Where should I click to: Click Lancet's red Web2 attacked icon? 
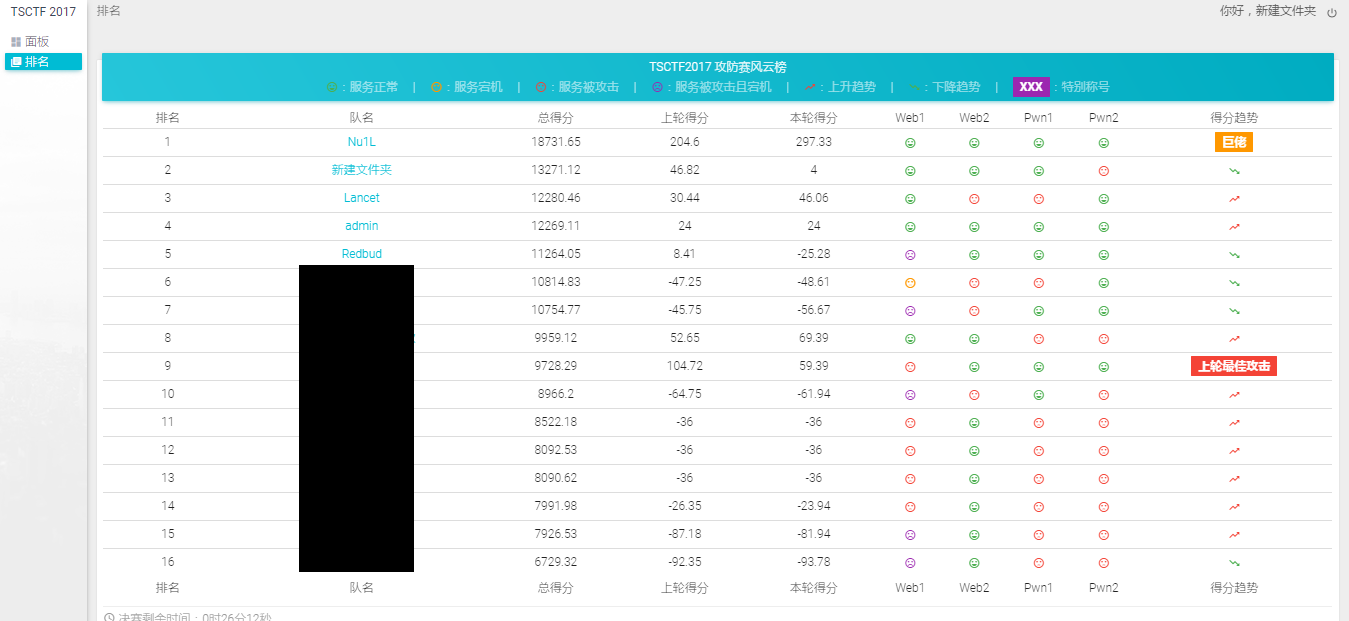974,199
